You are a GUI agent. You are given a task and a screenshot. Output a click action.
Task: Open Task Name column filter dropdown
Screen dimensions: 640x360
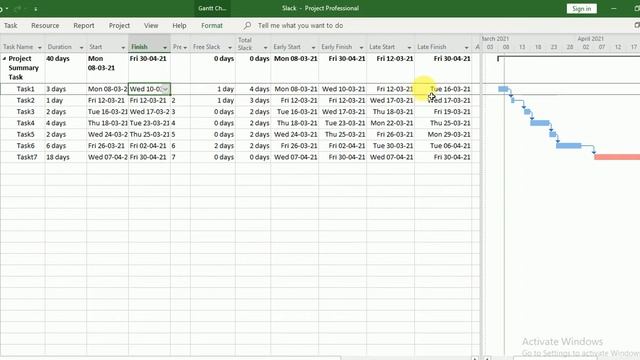coord(40,47)
